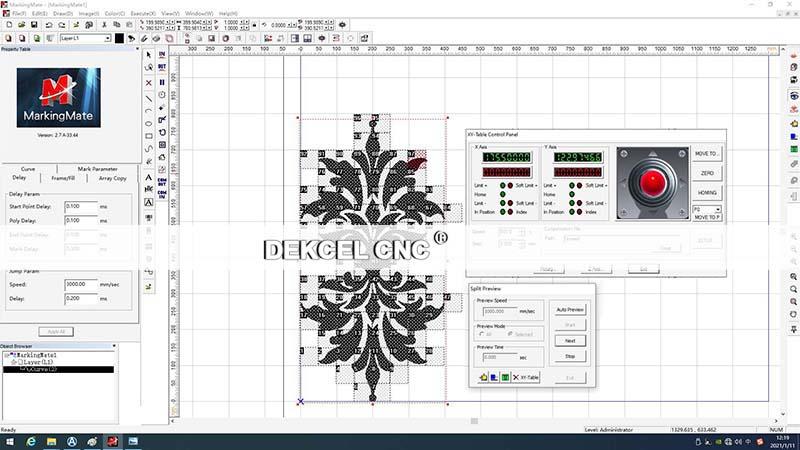The width and height of the screenshot is (800, 450).
Task: Click the pause bars icon in the tool column
Action: pyautogui.click(x=162, y=82)
